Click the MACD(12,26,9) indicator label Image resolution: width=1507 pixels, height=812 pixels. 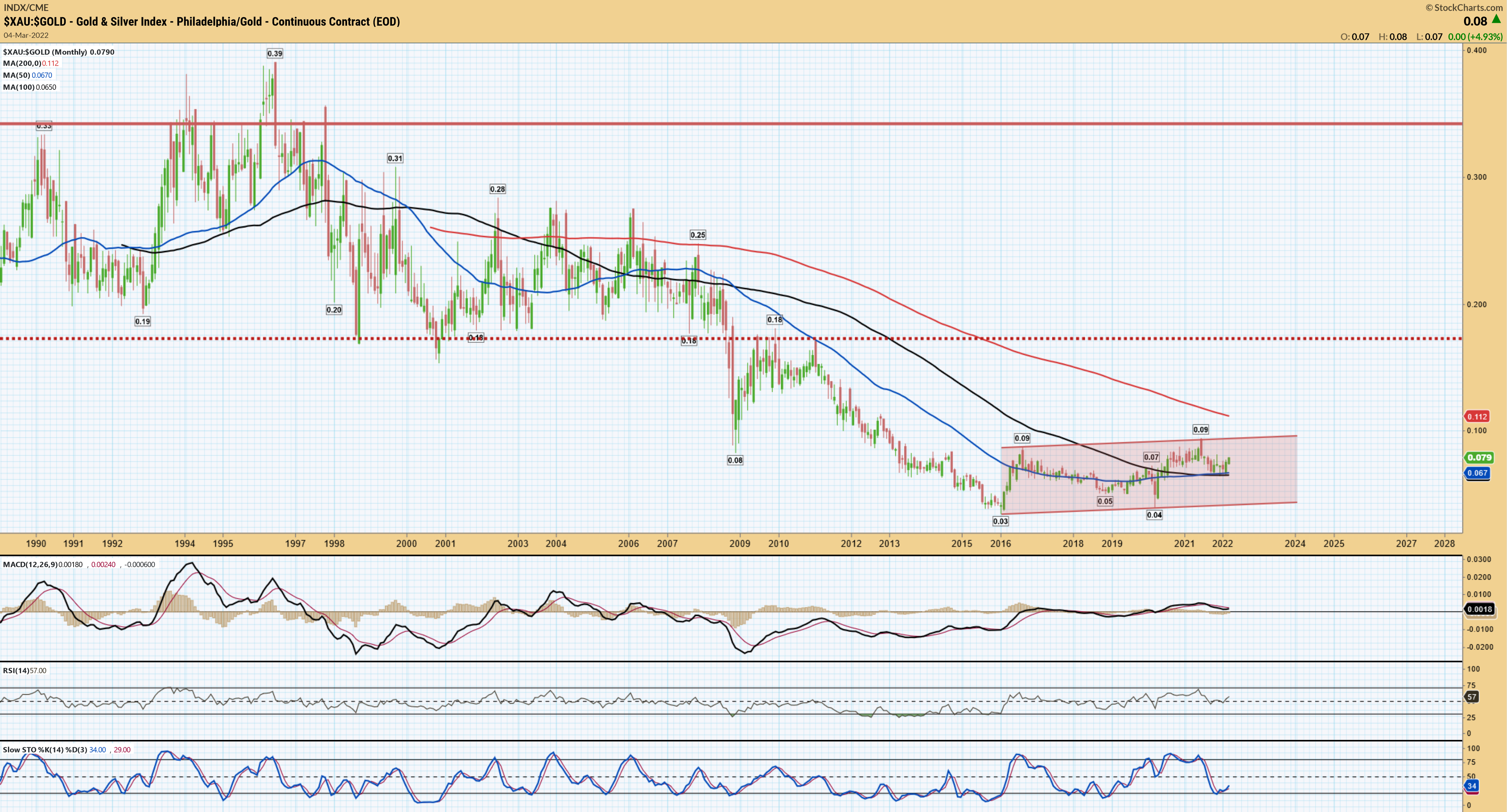30,564
